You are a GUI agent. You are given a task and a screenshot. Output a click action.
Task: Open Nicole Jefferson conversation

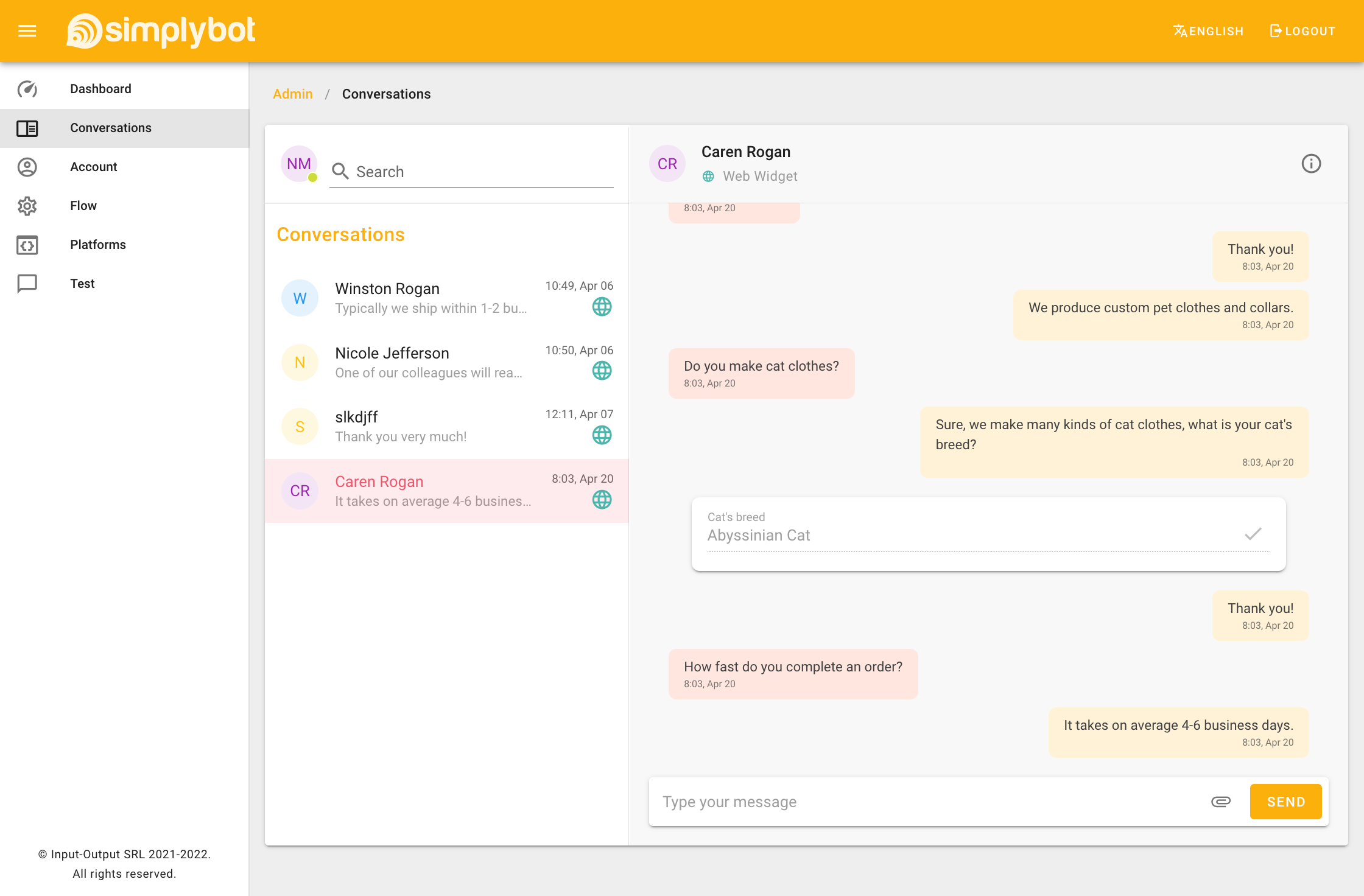(x=446, y=363)
